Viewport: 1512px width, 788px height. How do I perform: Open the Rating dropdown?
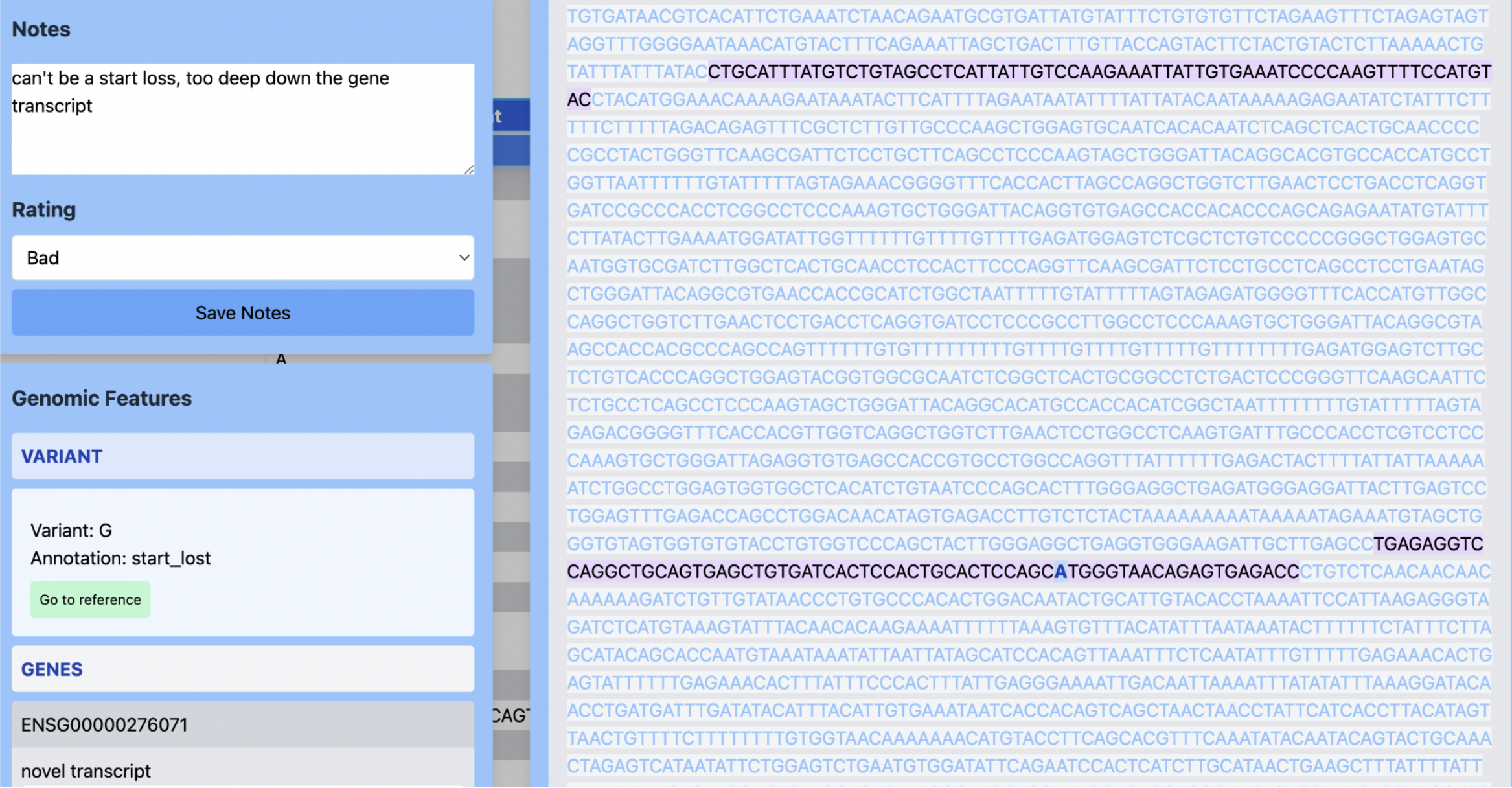tap(242, 257)
